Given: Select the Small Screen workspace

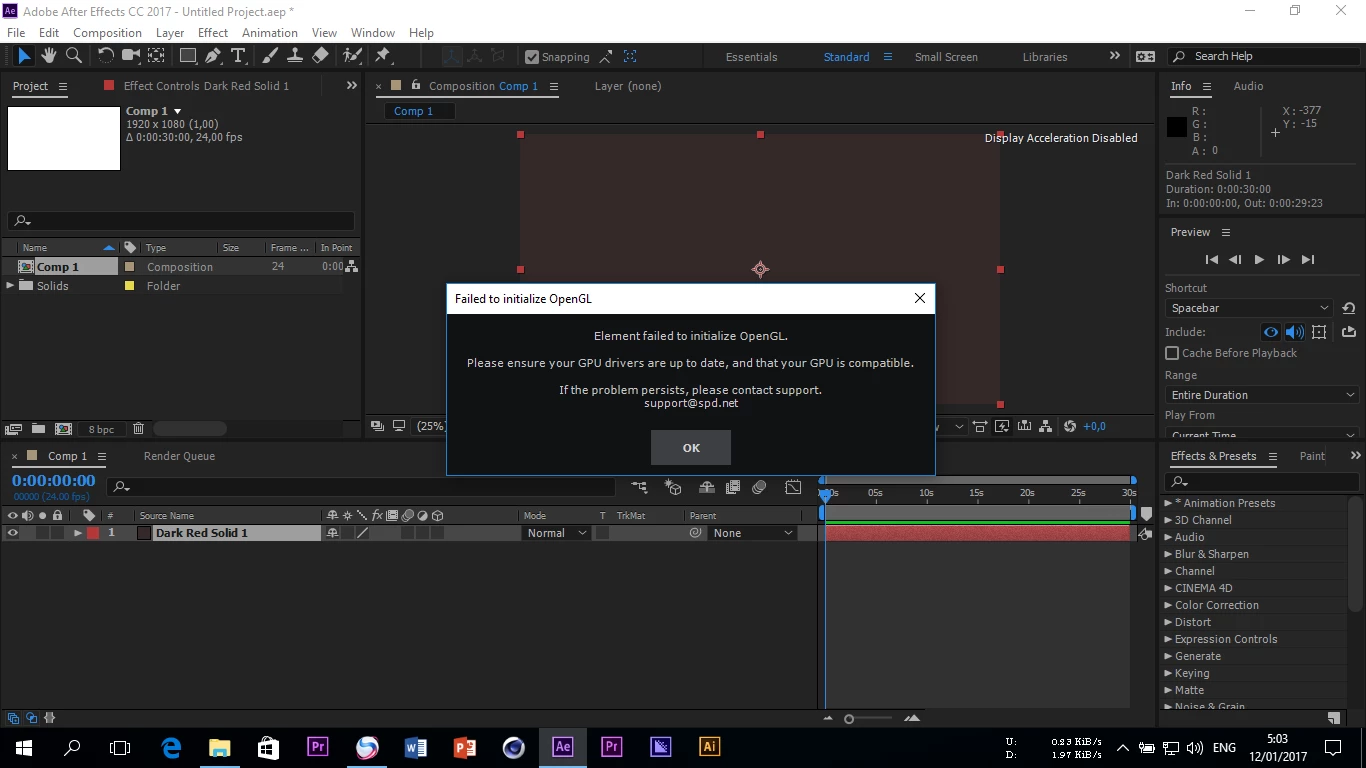Looking at the screenshot, I should 946,57.
